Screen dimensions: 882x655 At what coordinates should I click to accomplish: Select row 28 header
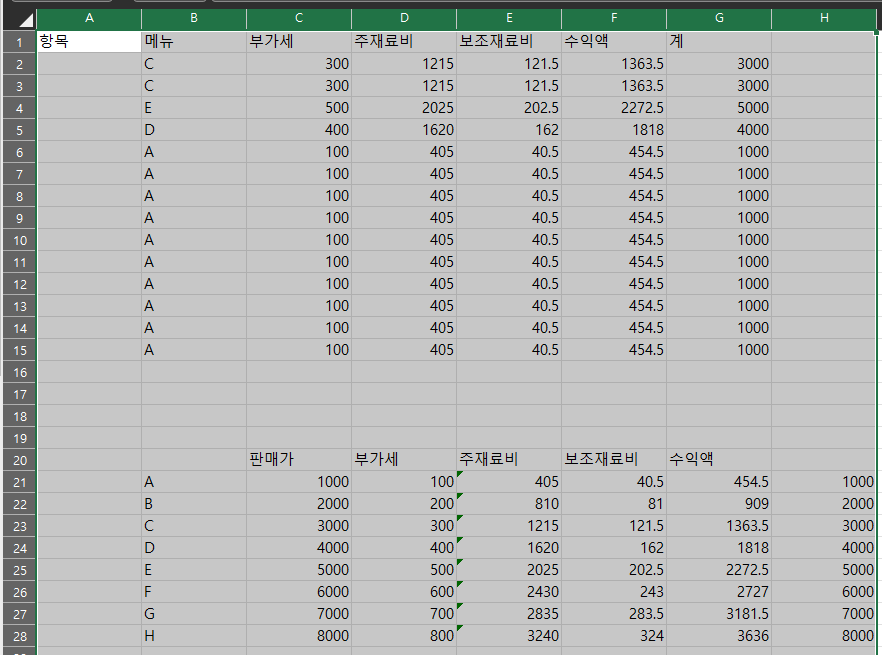[20, 636]
